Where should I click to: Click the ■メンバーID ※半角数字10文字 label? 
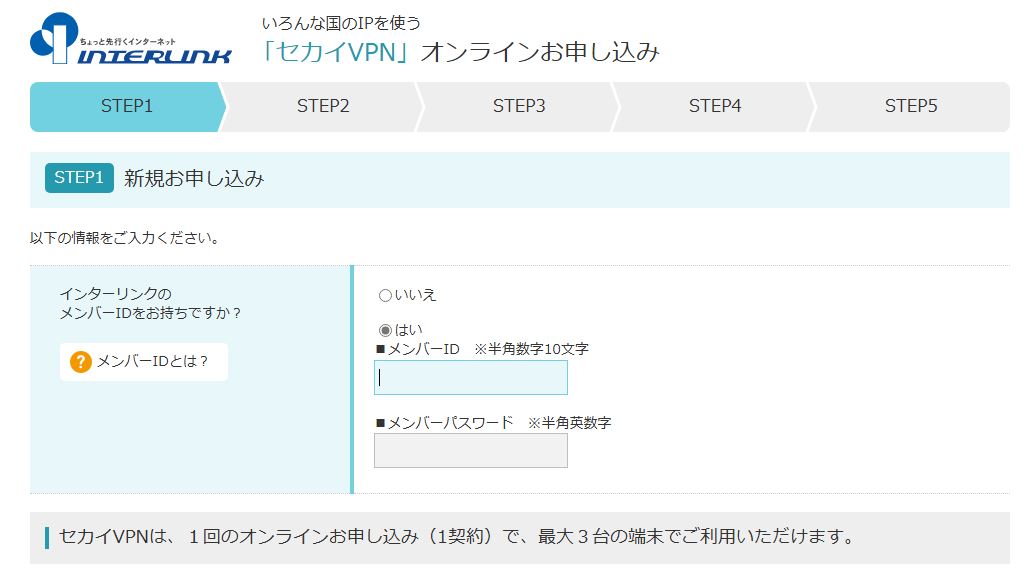[x=482, y=349]
